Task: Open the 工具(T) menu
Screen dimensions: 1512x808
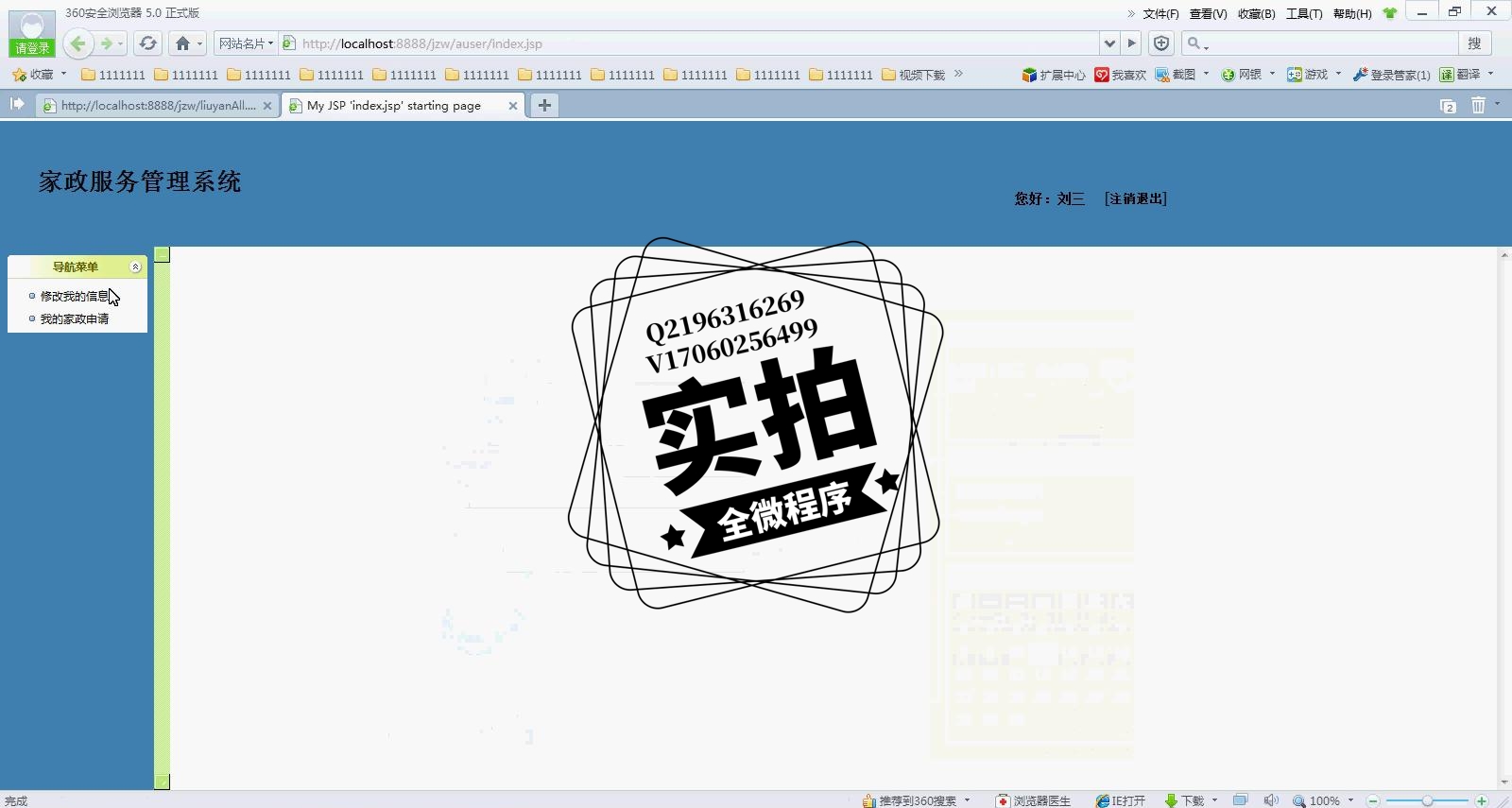Action: point(1304,13)
